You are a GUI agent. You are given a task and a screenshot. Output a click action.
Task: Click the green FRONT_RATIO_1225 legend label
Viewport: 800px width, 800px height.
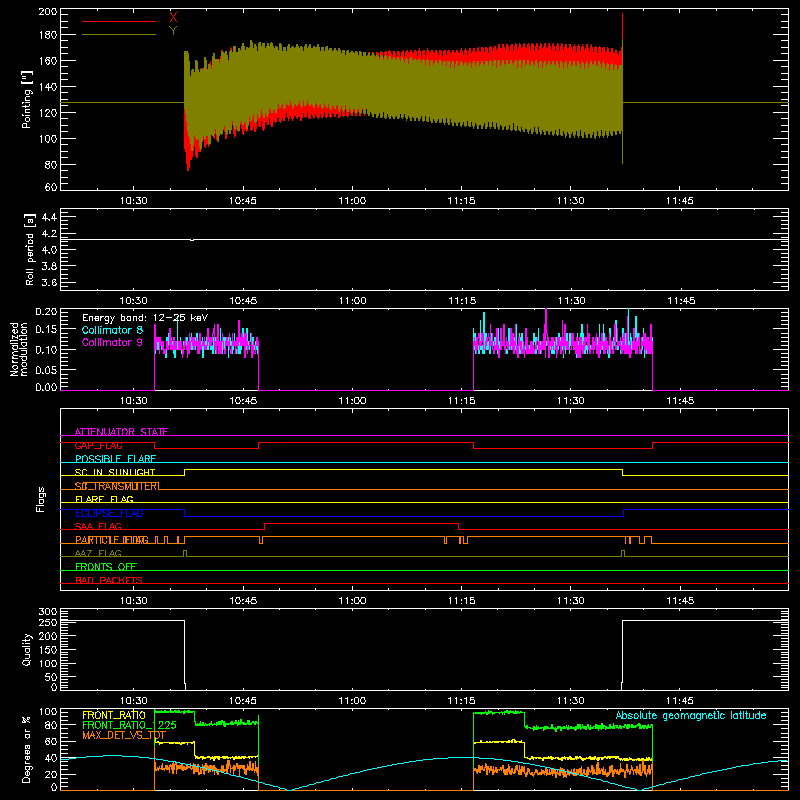[129, 725]
